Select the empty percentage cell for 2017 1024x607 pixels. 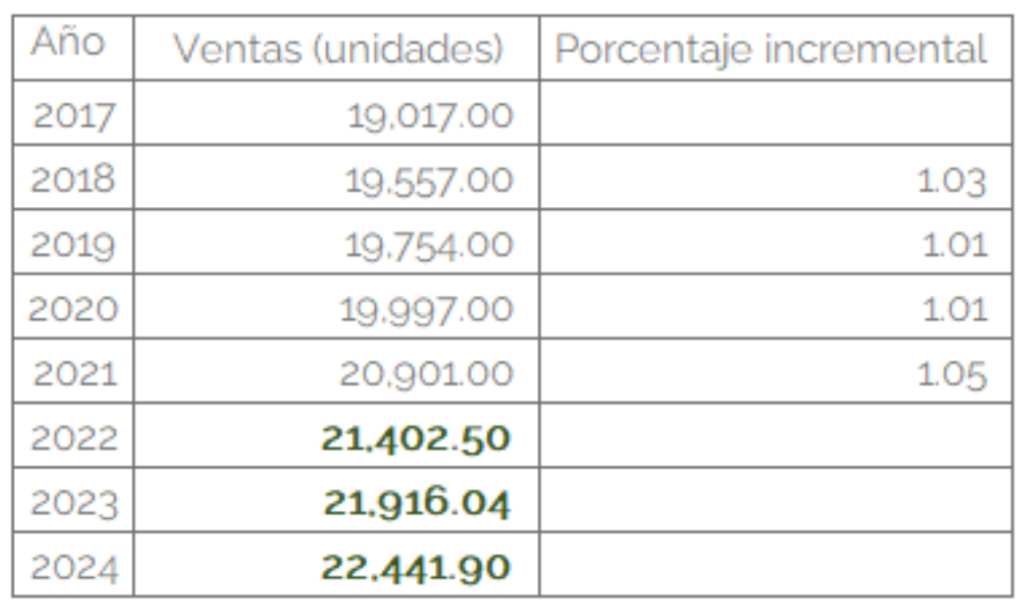tap(776, 113)
